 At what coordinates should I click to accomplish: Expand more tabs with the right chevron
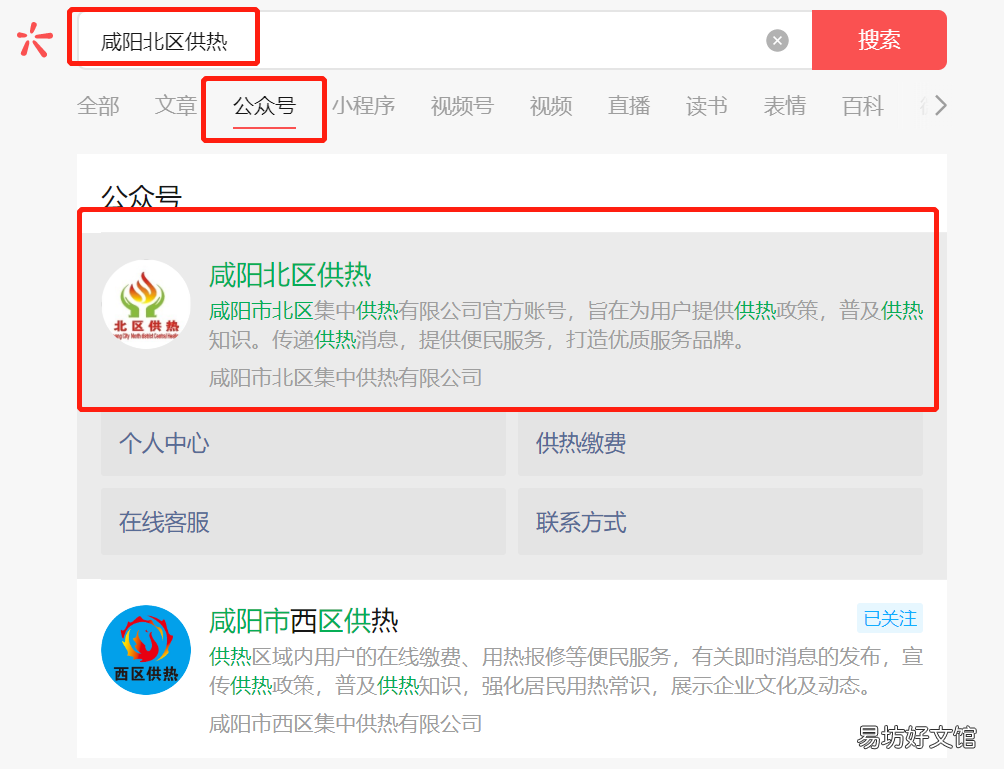pos(940,105)
